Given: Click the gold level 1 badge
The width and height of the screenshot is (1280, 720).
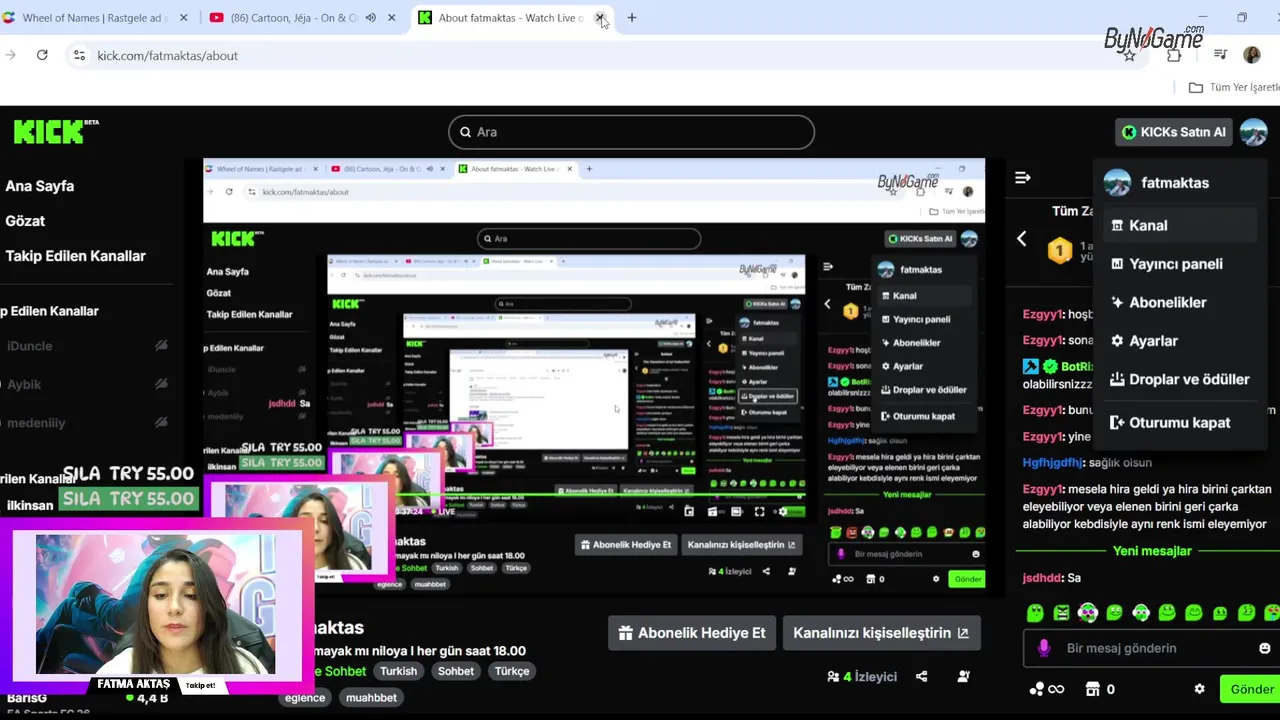Looking at the screenshot, I should pos(1060,251).
